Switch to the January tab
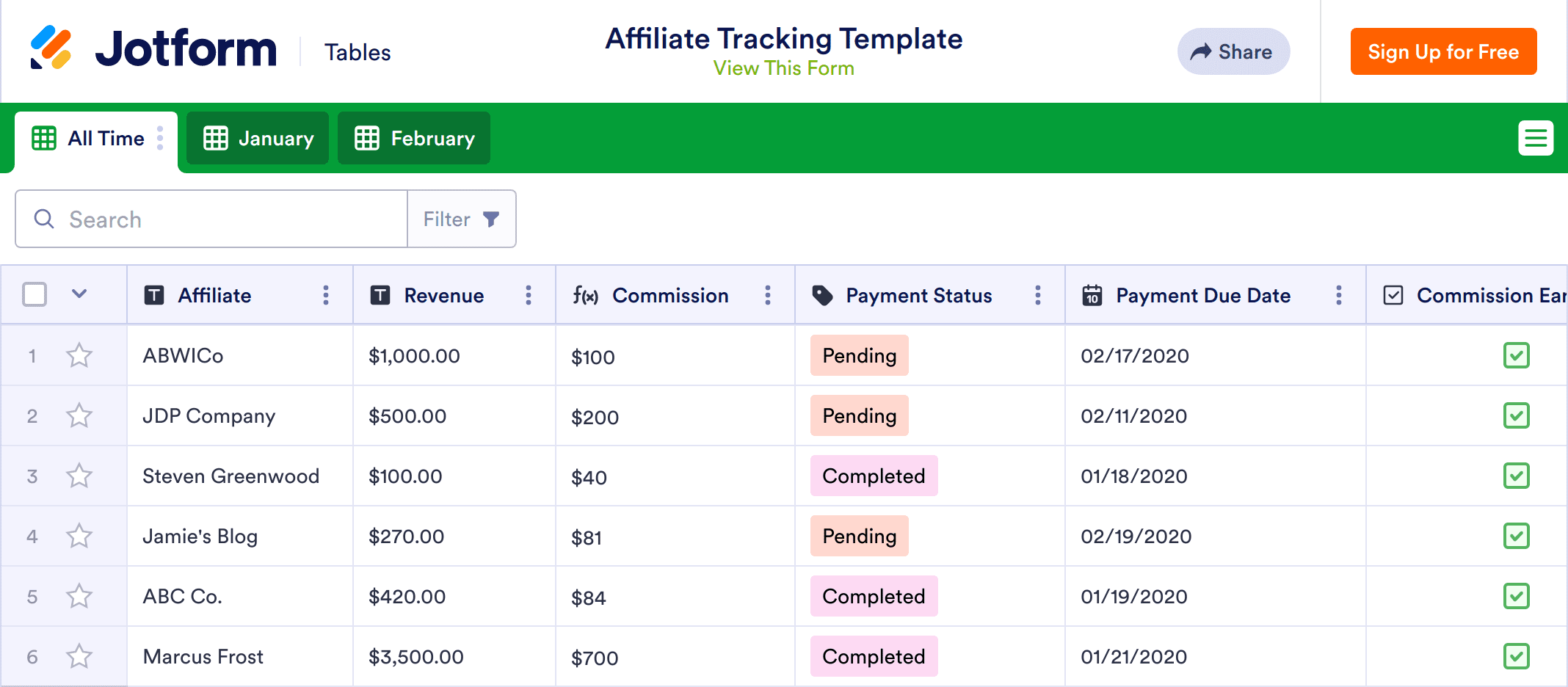The height and width of the screenshot is (687, 1568). [x=258, y=139]
